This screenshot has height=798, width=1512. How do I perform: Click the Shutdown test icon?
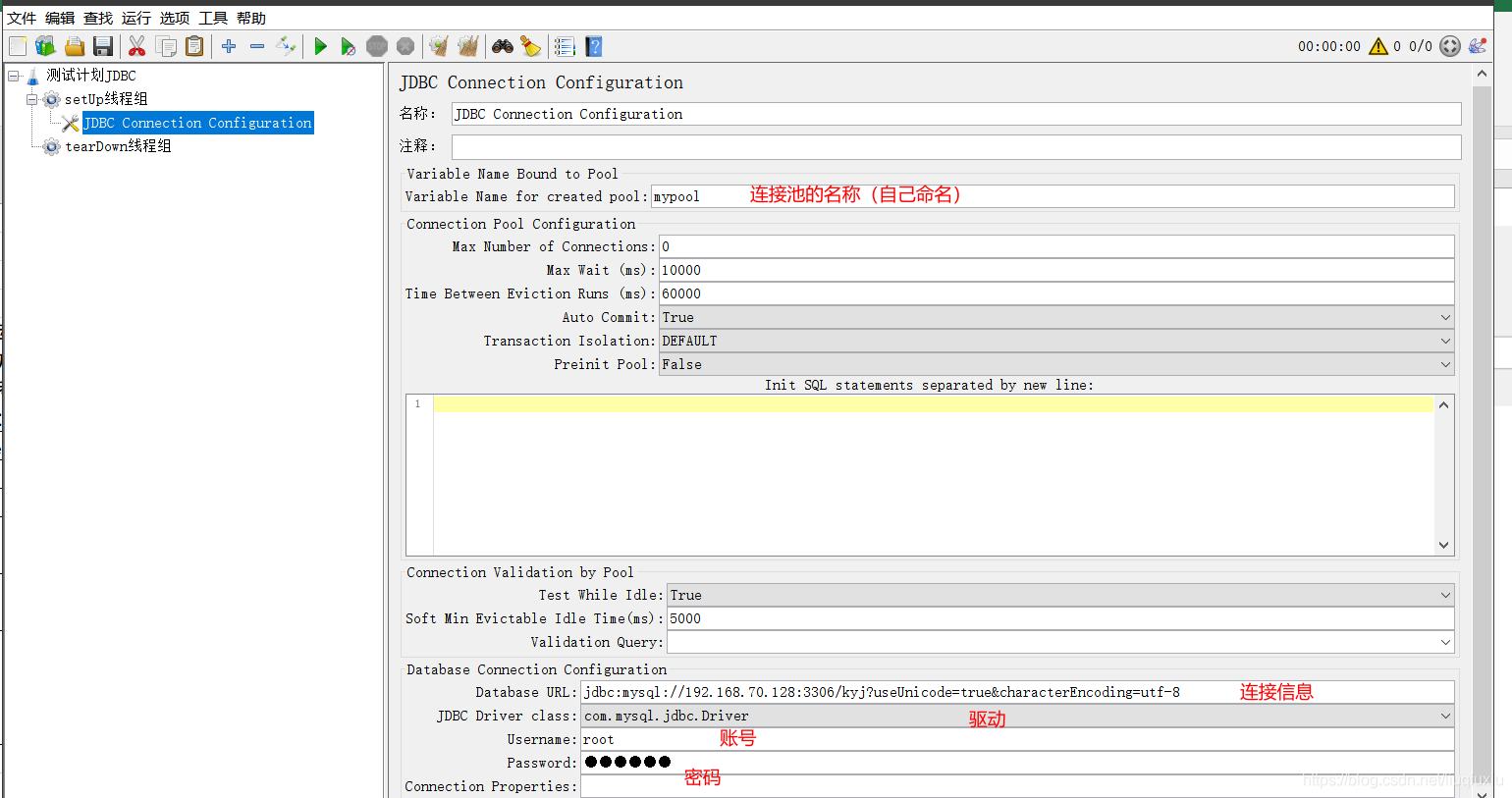coord(405,46)
